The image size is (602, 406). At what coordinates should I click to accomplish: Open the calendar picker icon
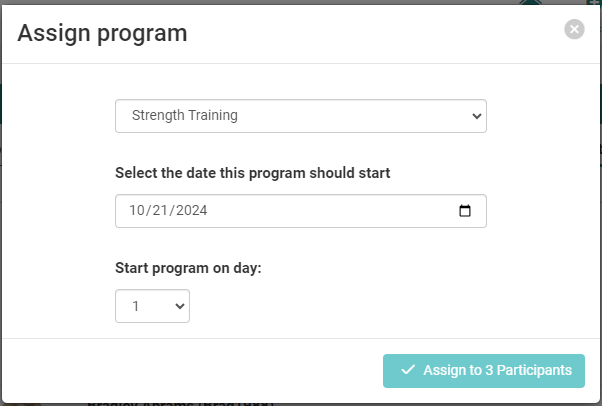[465, 211]
